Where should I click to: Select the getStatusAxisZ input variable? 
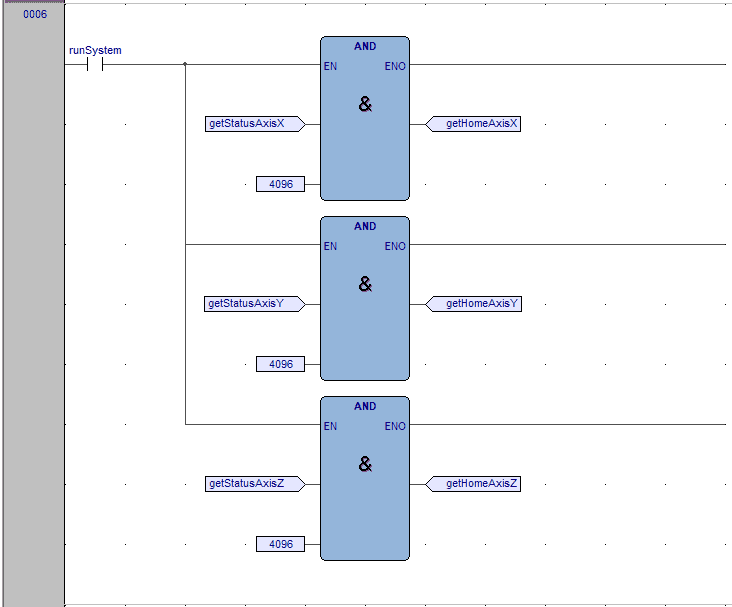(x=255, y=484)
